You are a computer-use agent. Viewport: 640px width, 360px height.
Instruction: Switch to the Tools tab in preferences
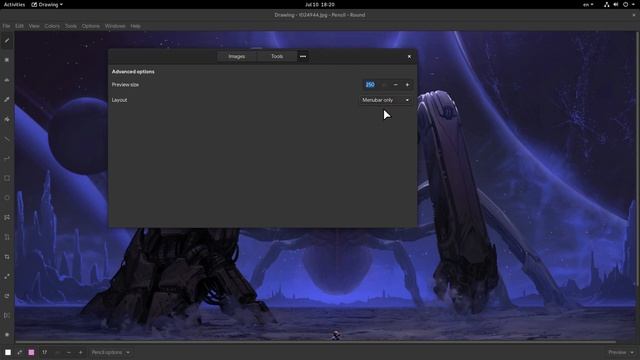277,56
